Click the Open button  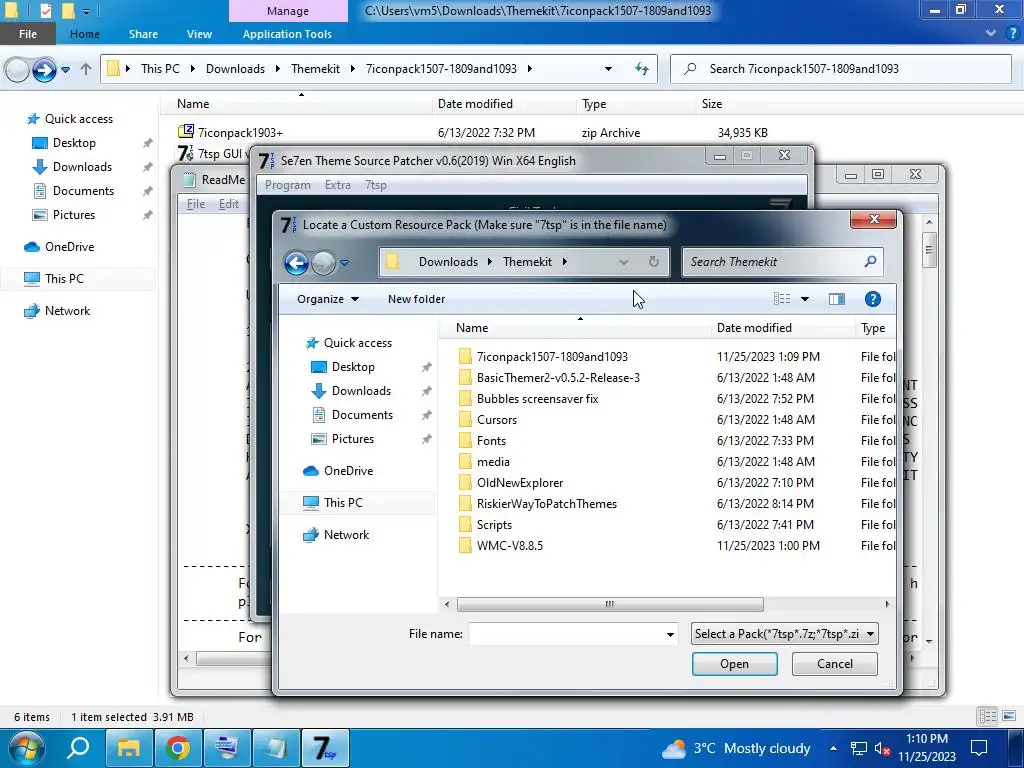click(735, 664)
